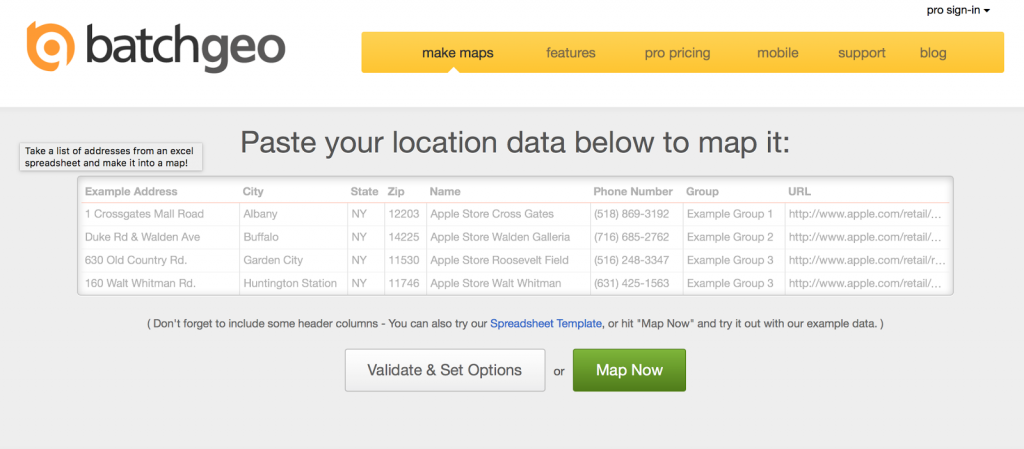
Task: Select the Apple Store Roosevelt Field cell
Action: coord(498,260)
